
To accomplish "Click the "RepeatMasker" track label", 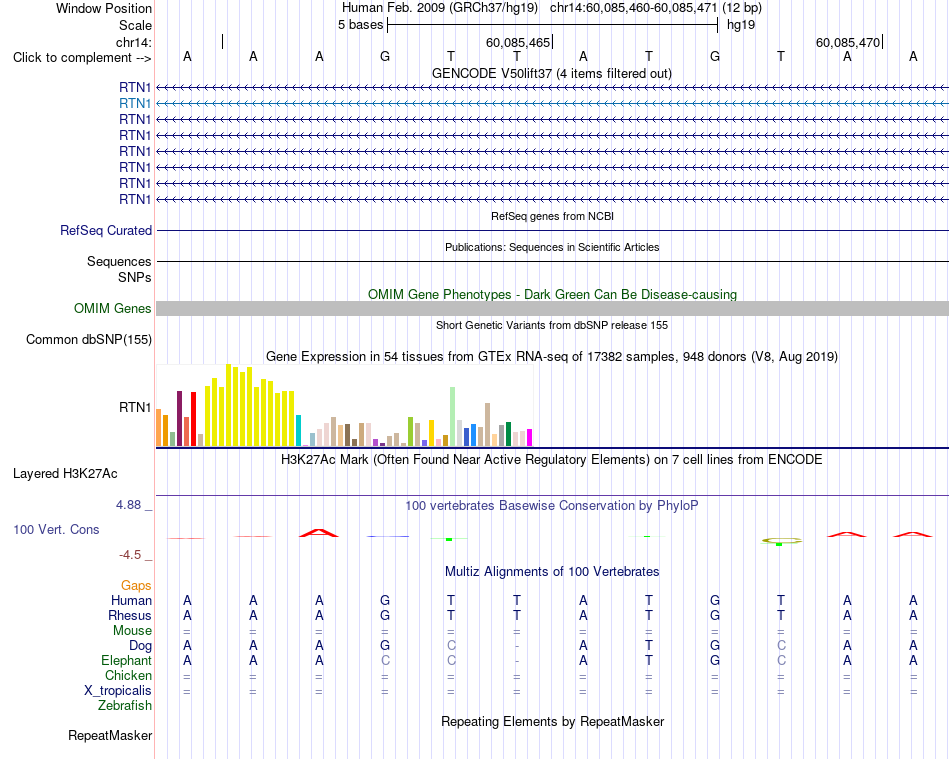I will click(110, 735).
